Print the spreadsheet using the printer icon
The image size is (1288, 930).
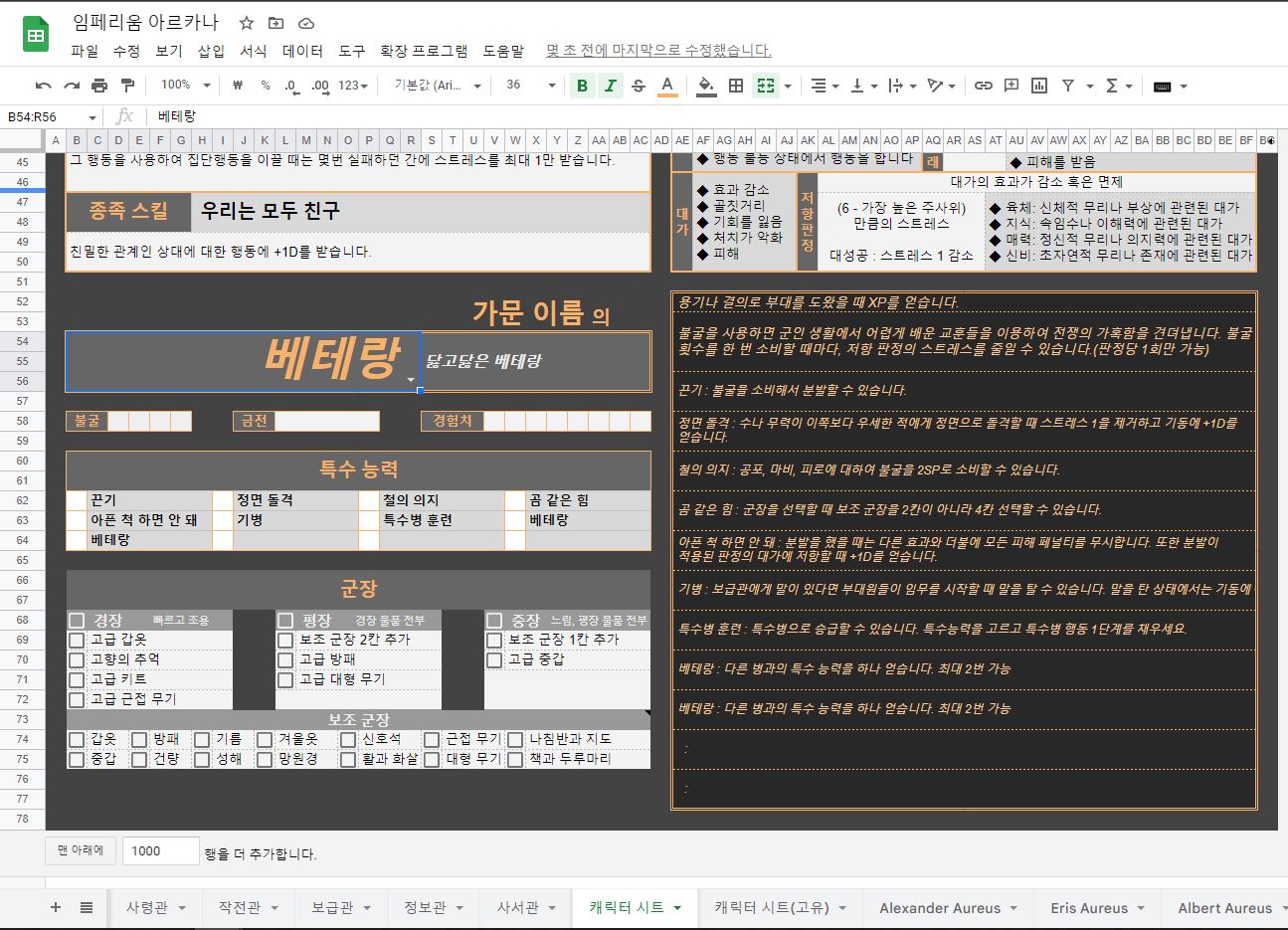point(98,86)
